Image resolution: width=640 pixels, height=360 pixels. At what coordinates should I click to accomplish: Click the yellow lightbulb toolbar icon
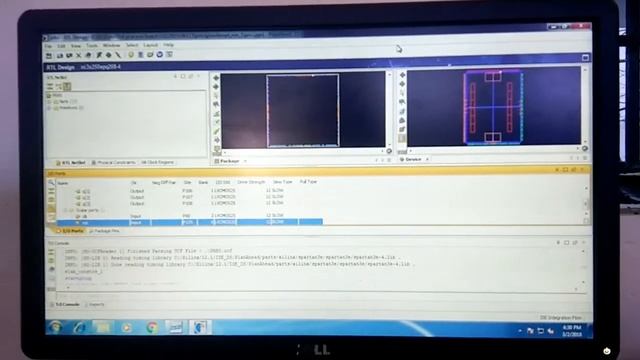[x=131, y=54]
